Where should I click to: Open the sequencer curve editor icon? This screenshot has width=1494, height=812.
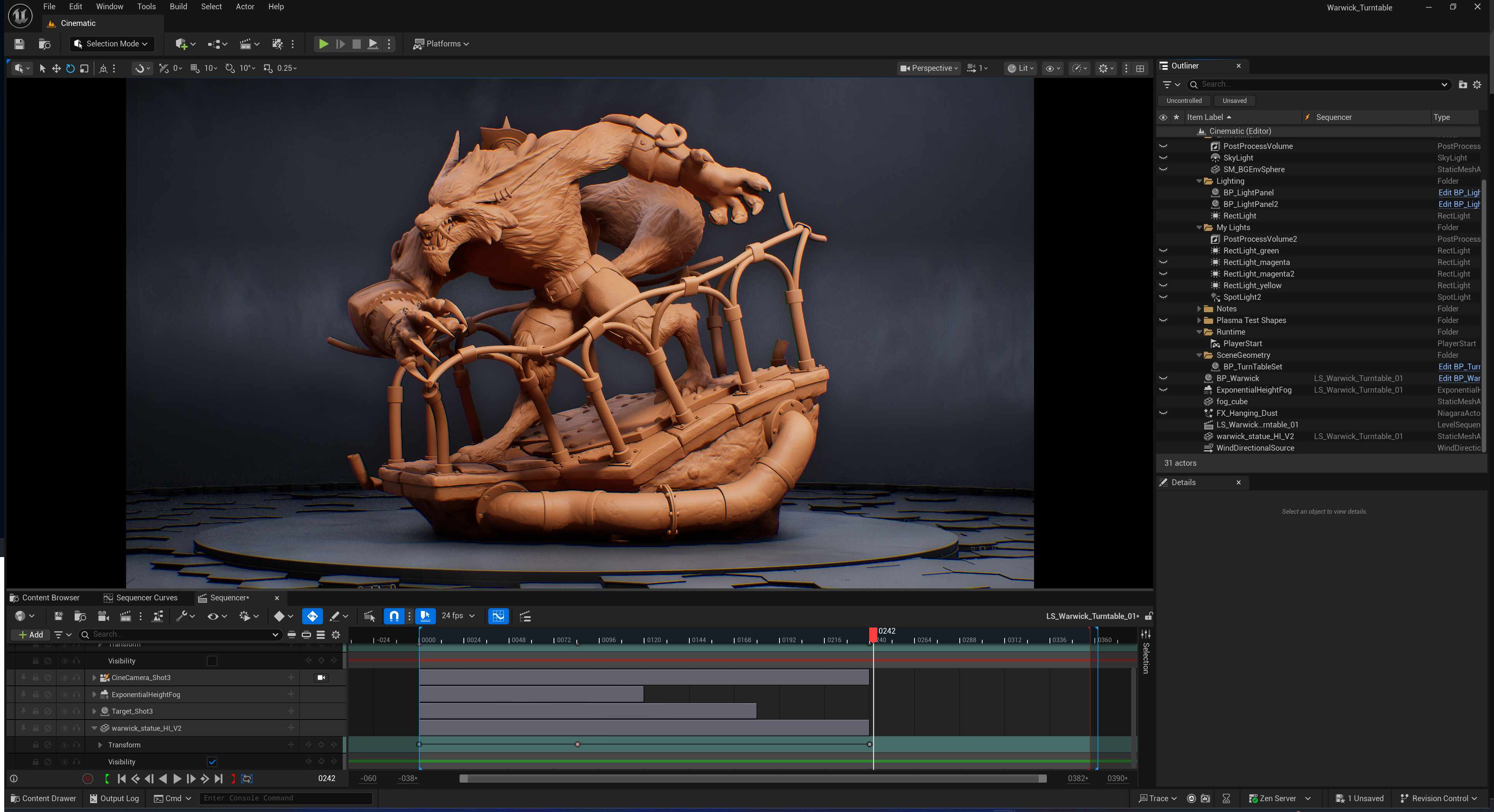click(498, 616)
